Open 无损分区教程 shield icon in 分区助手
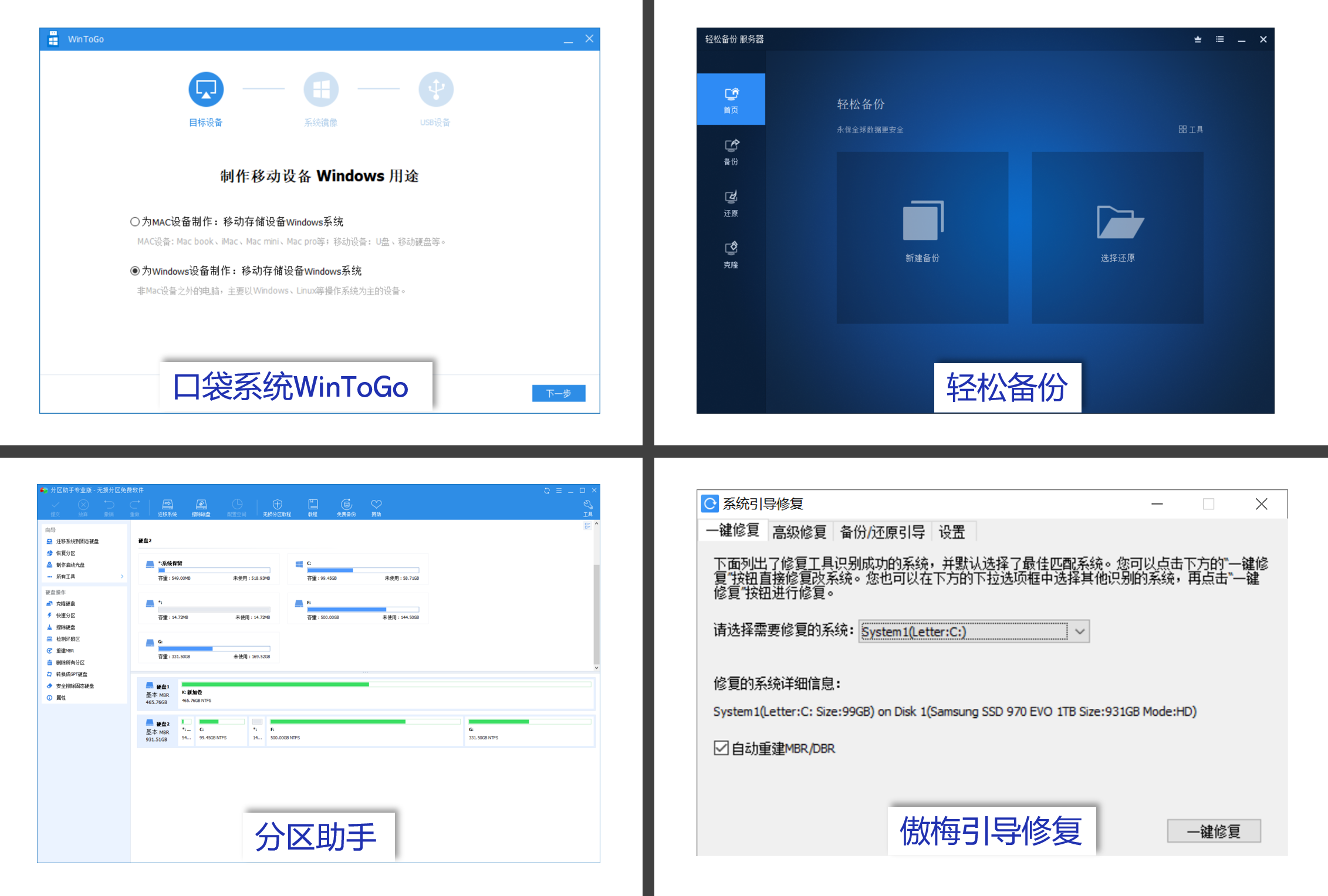This screenshot has height=896, width=1328. coord(277,508)
